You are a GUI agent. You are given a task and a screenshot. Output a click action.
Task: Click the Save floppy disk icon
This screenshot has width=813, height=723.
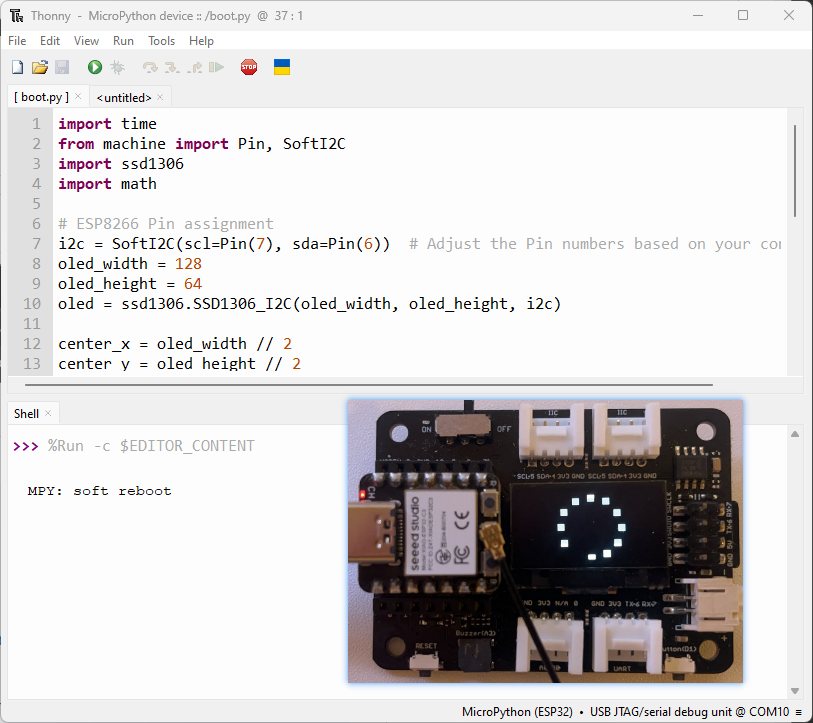coord(62,67)
